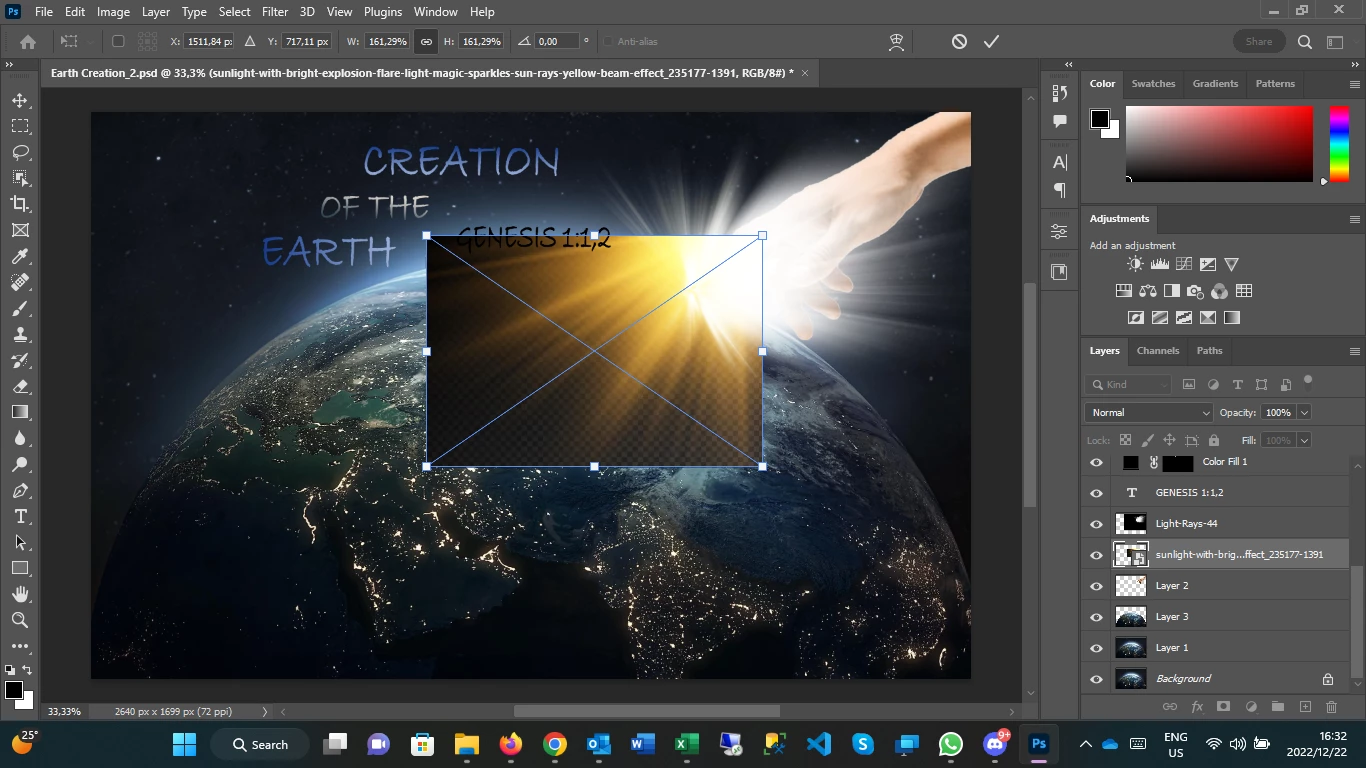This screenshot has height=768, width=1366.
Task: Select the Crop tool
Action: point(20,204)
